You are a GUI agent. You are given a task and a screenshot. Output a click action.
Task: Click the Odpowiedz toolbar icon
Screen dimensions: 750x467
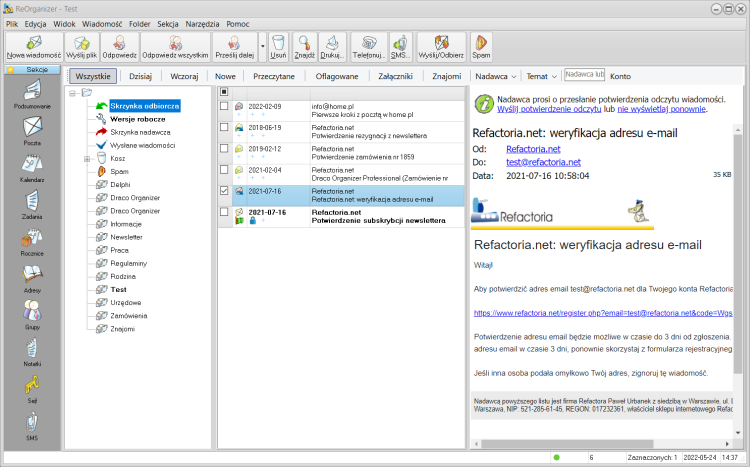[x=120, y=47]
